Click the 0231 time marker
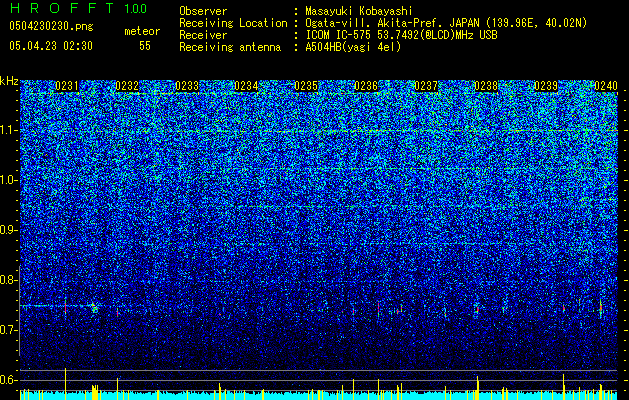This screenshot has height=400, width=629. [67, 86]
